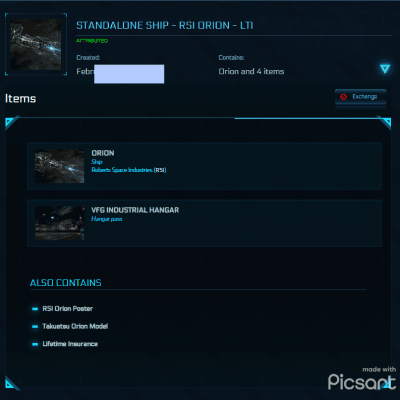Click the Hangar pass label
400x400 pixels.
point(107,219)
